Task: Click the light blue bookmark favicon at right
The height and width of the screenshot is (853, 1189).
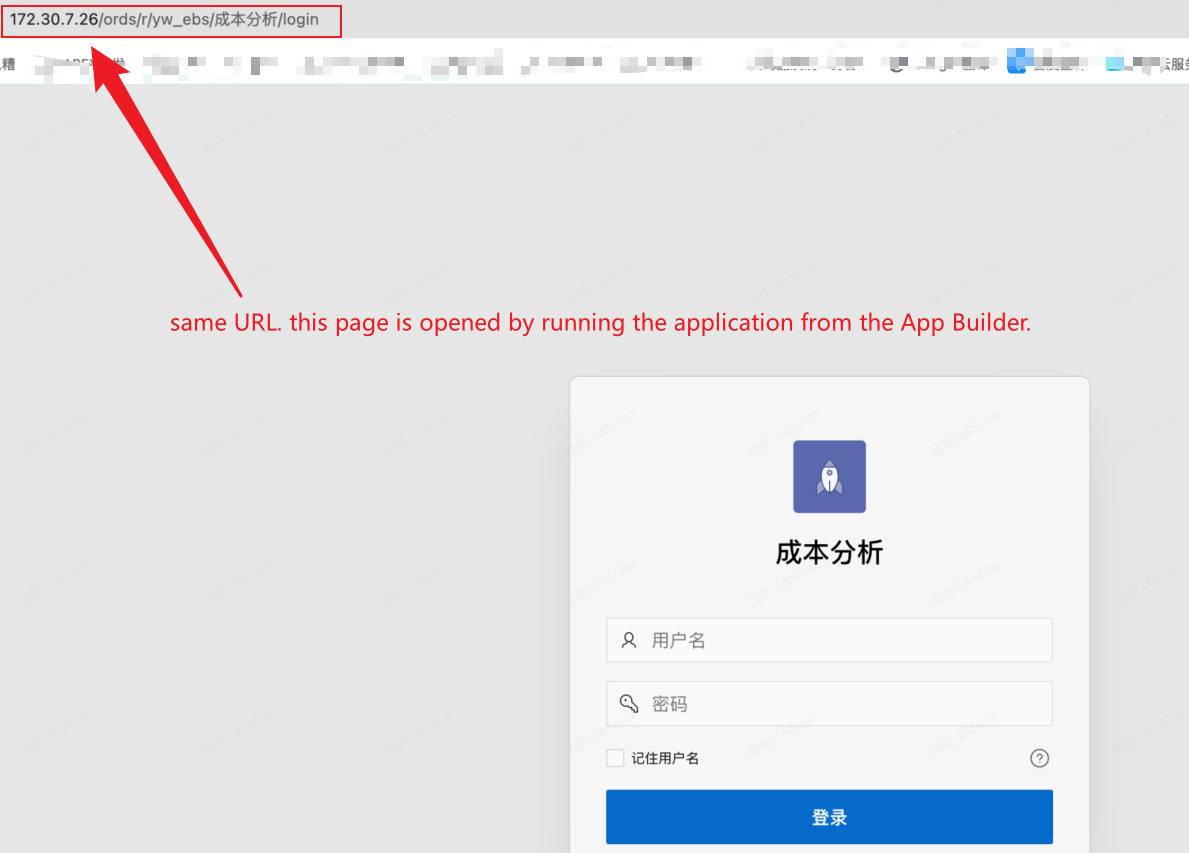Action: 1116,64
